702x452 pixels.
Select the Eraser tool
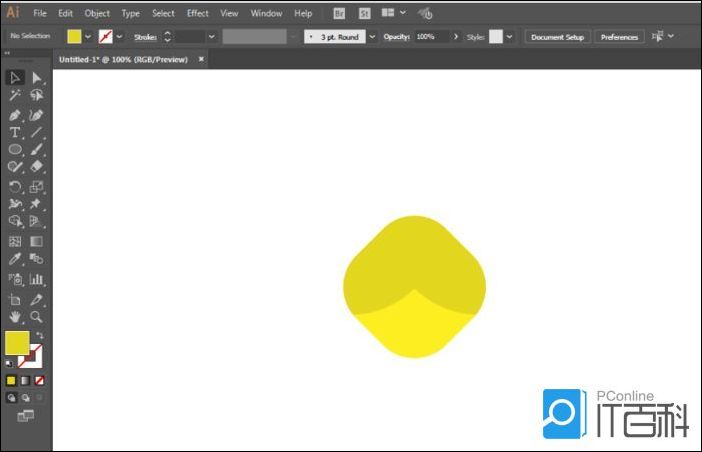click(x=37, y=166)
